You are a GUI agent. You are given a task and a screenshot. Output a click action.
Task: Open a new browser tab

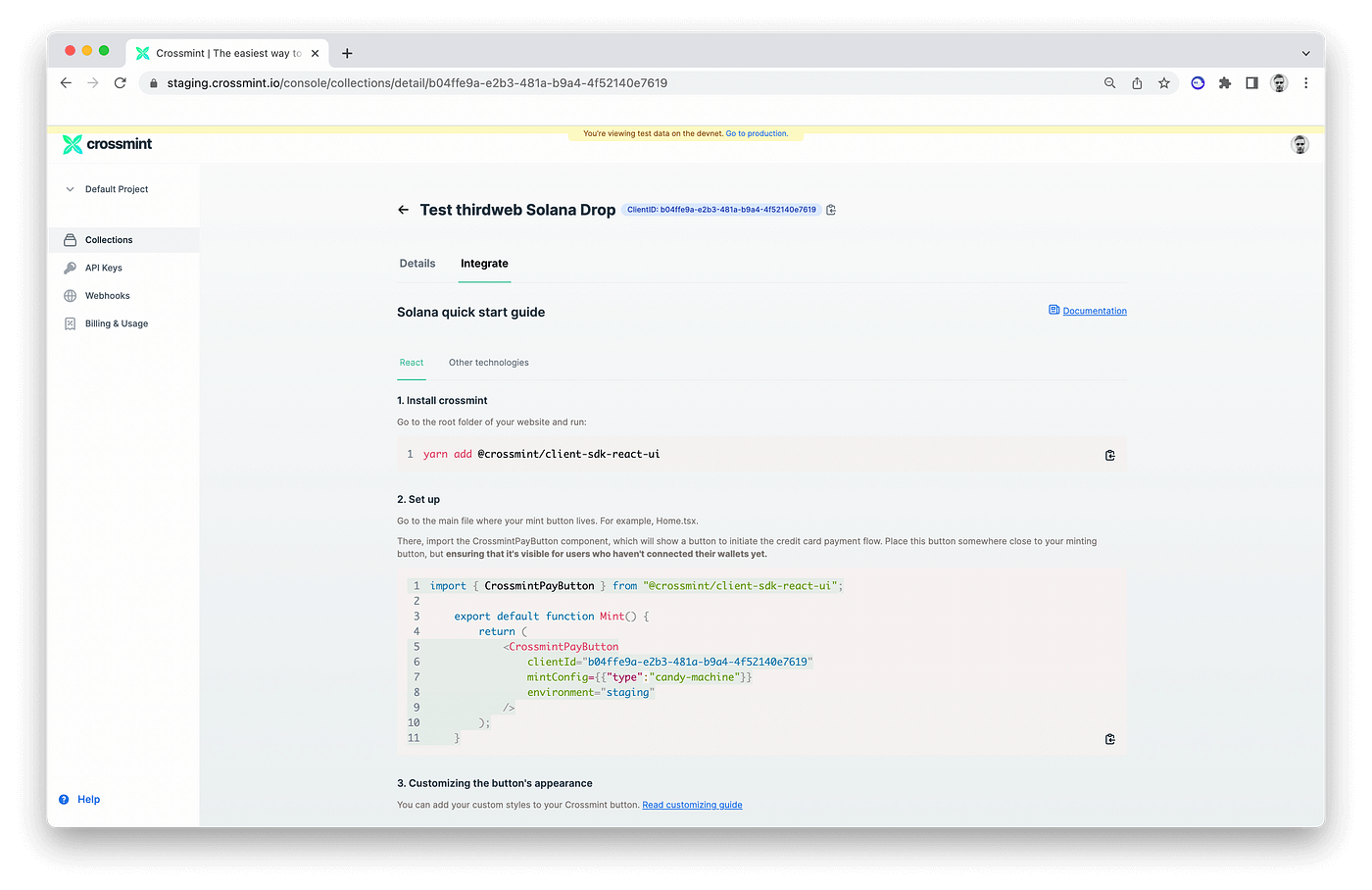click(x=347, y=53)
